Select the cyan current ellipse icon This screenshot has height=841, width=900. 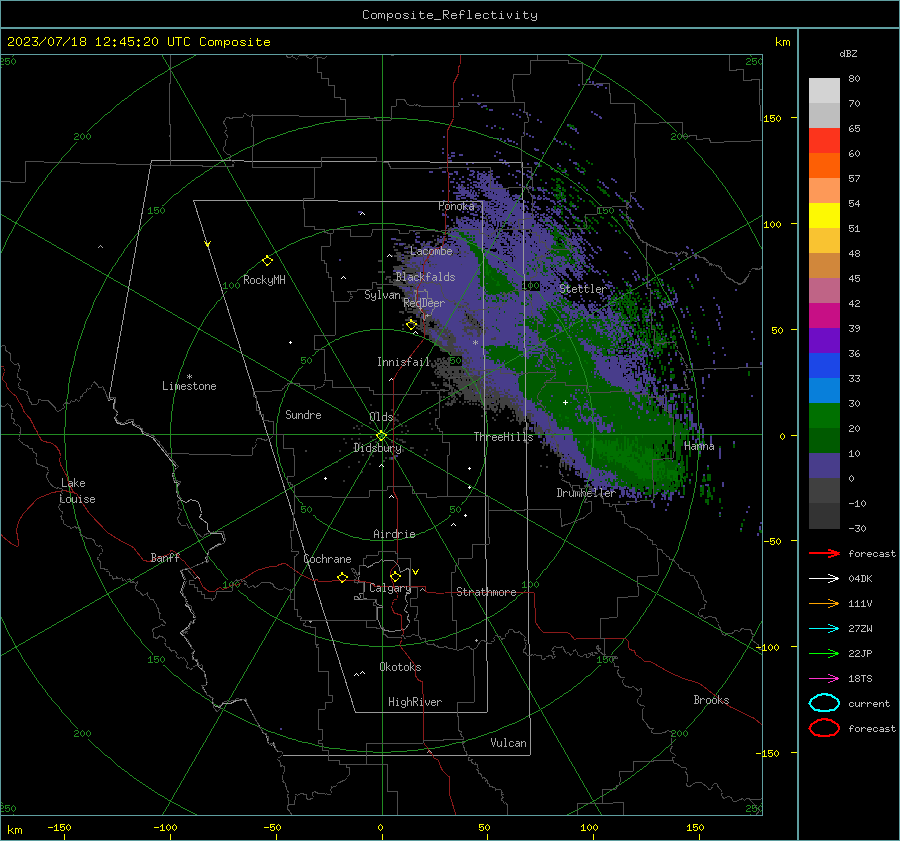click(x=824, y=703)
